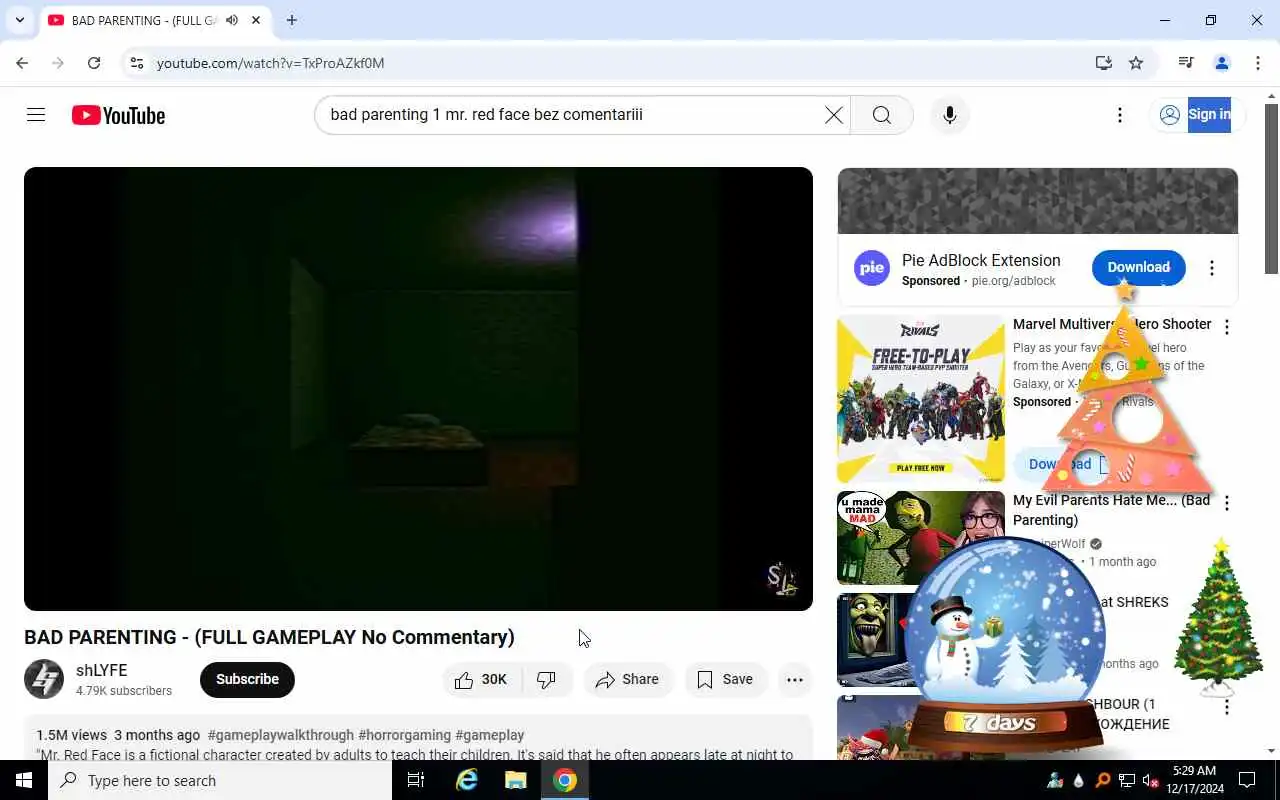Open Task View on the taskbar
Image resolution: width=1280 pixels, height=800 pixels.
click(416, 780)
